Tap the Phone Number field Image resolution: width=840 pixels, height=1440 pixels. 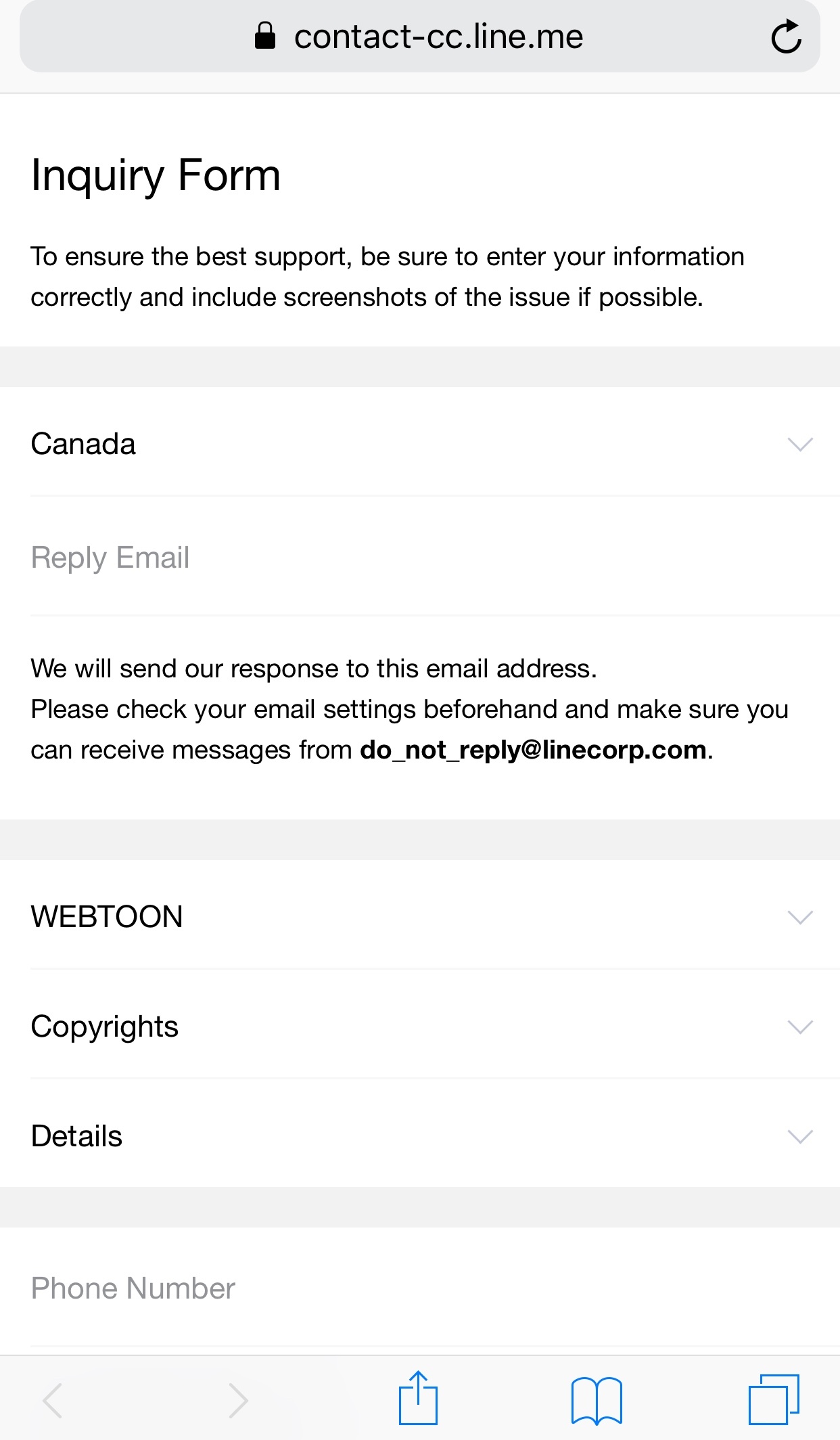pos(406,1288)
